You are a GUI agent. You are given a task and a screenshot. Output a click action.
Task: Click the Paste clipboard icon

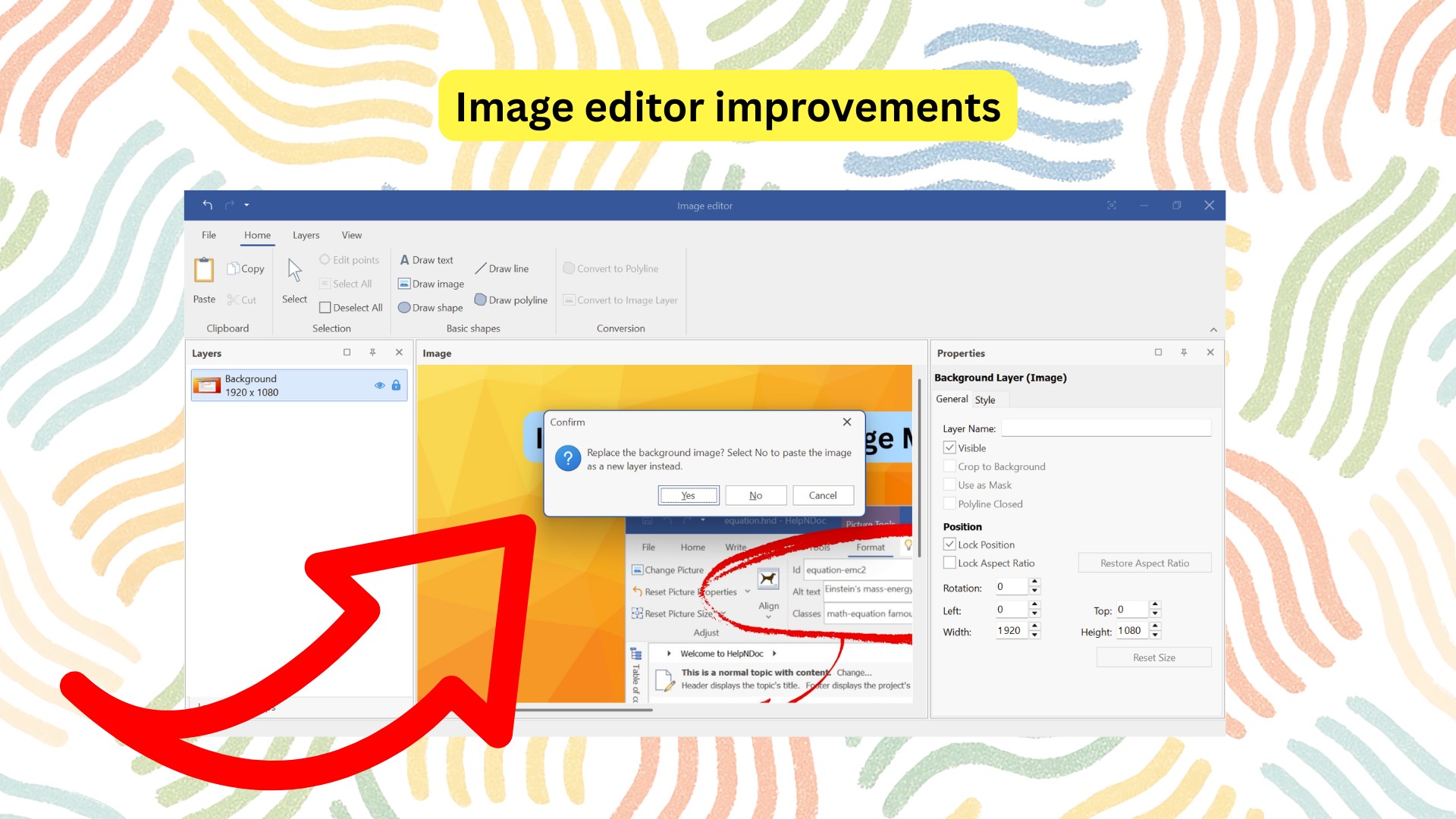[x=204, y=270]
